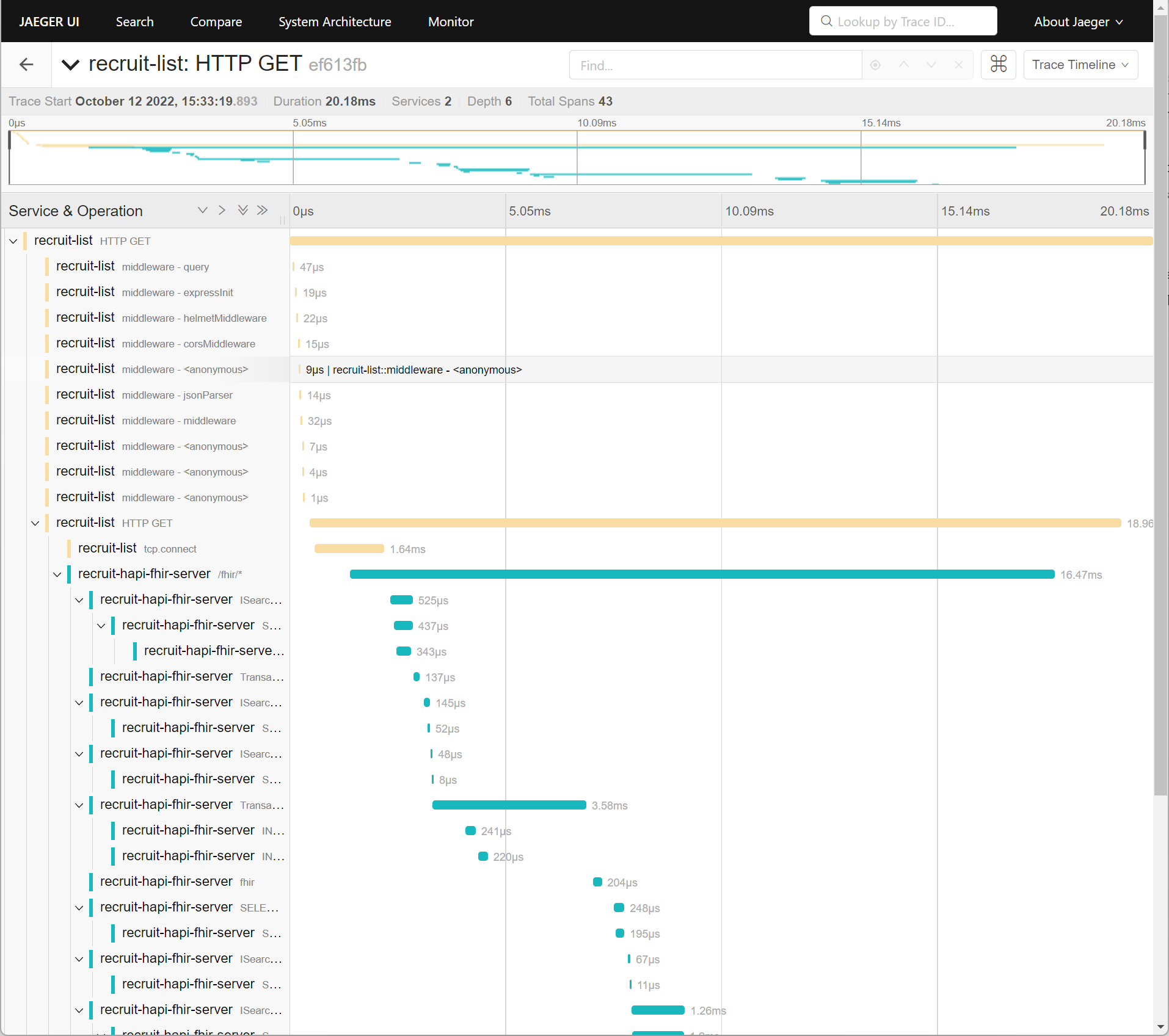The image size is (1169, 1036).
Task: Click the Find input field
Action: (715, 65)
